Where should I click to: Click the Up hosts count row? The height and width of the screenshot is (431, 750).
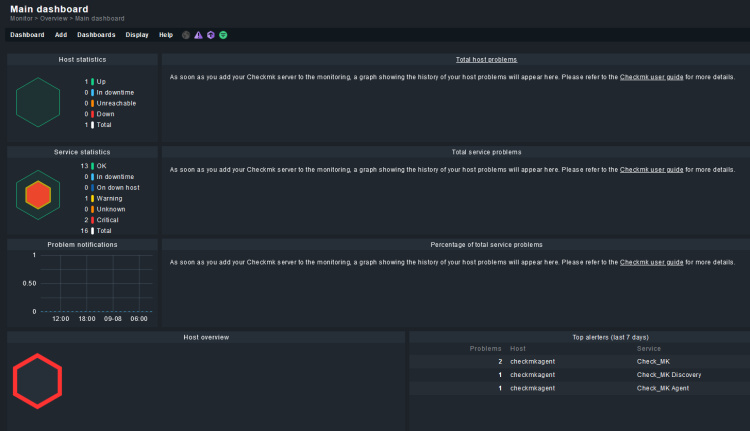(95, 82)
